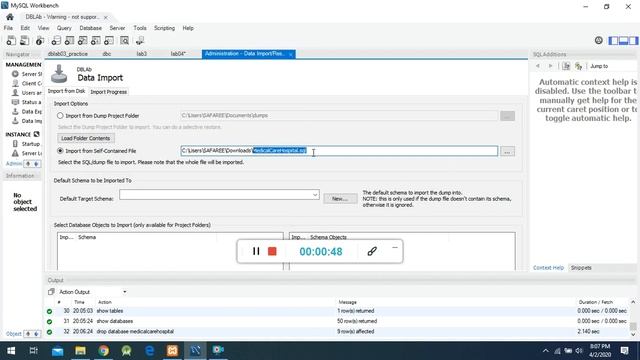The image size is (640, 360).
Task: Open Status and System Variables in navigator
Action: [x=27, y=102]
